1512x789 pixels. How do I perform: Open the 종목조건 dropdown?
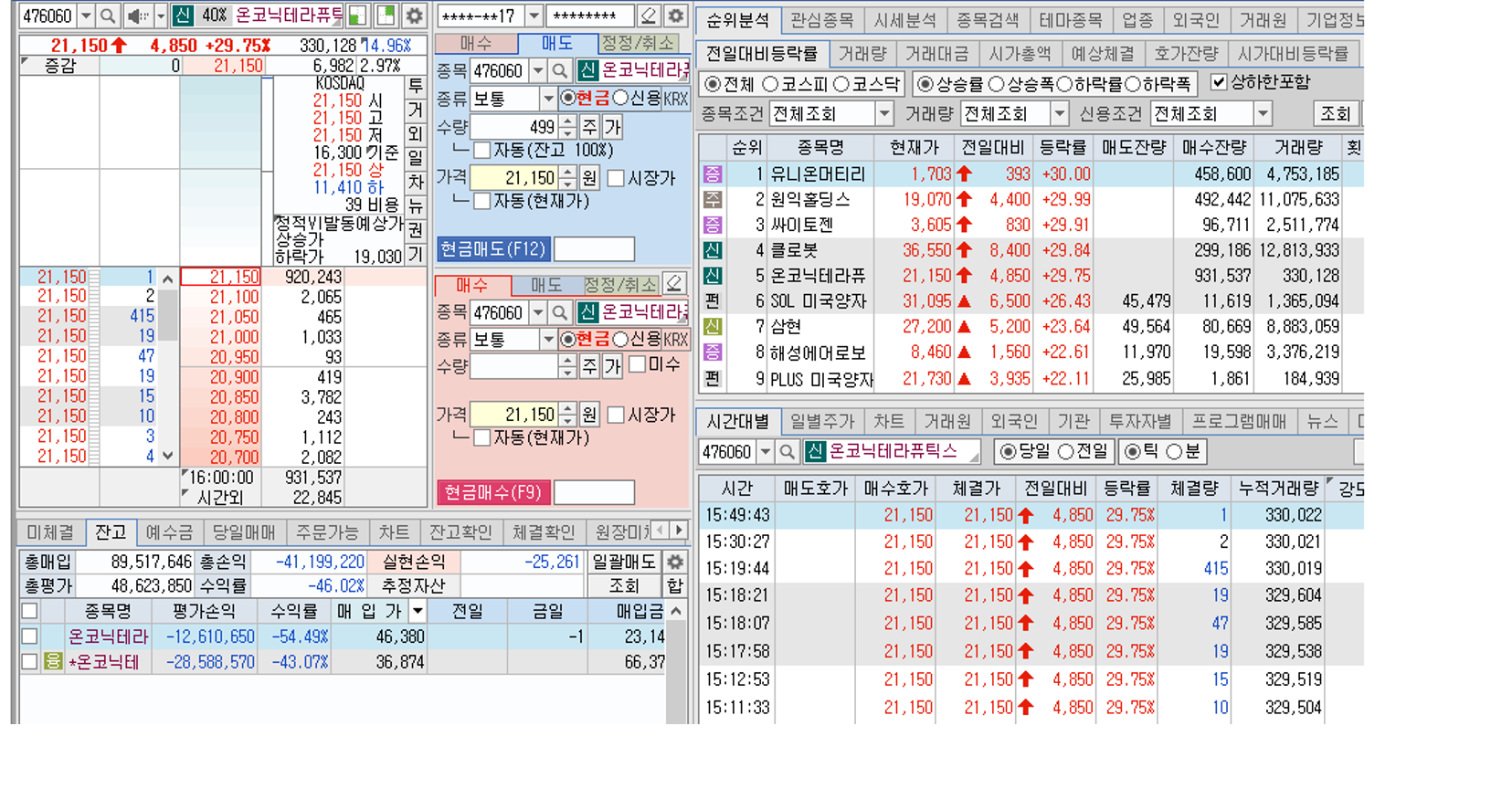[883, 114]
